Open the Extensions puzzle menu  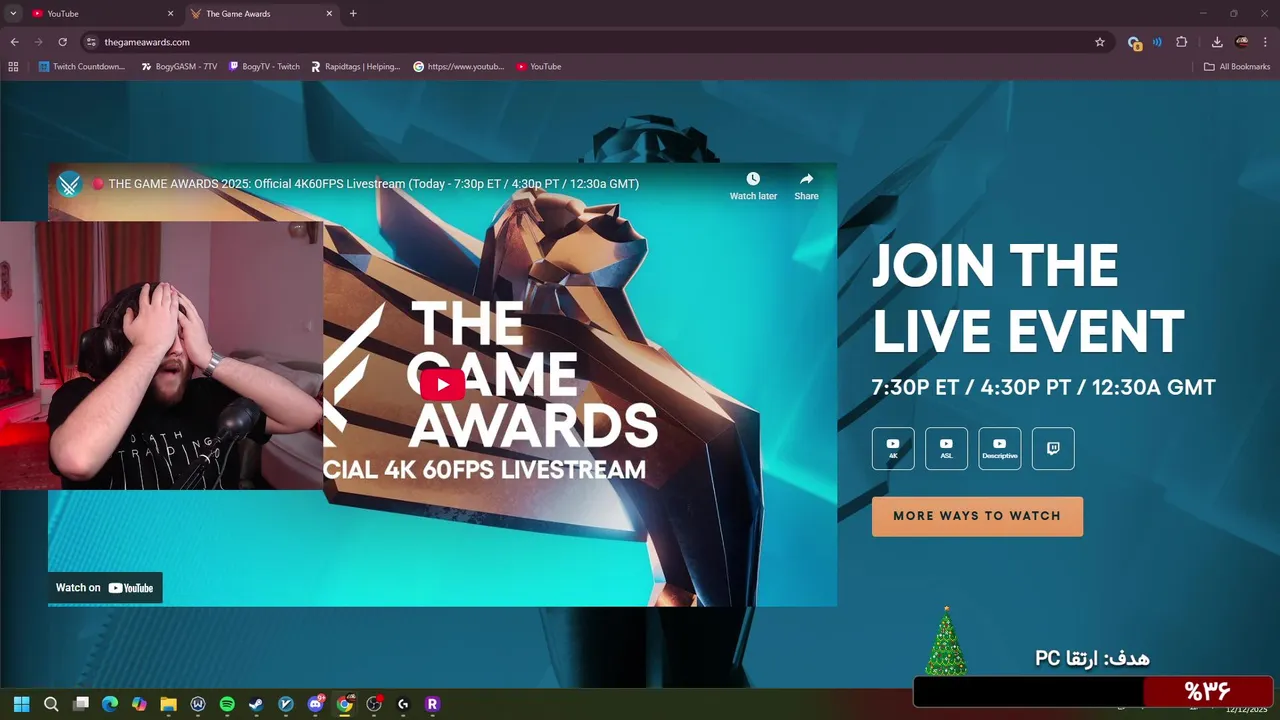1181,42
